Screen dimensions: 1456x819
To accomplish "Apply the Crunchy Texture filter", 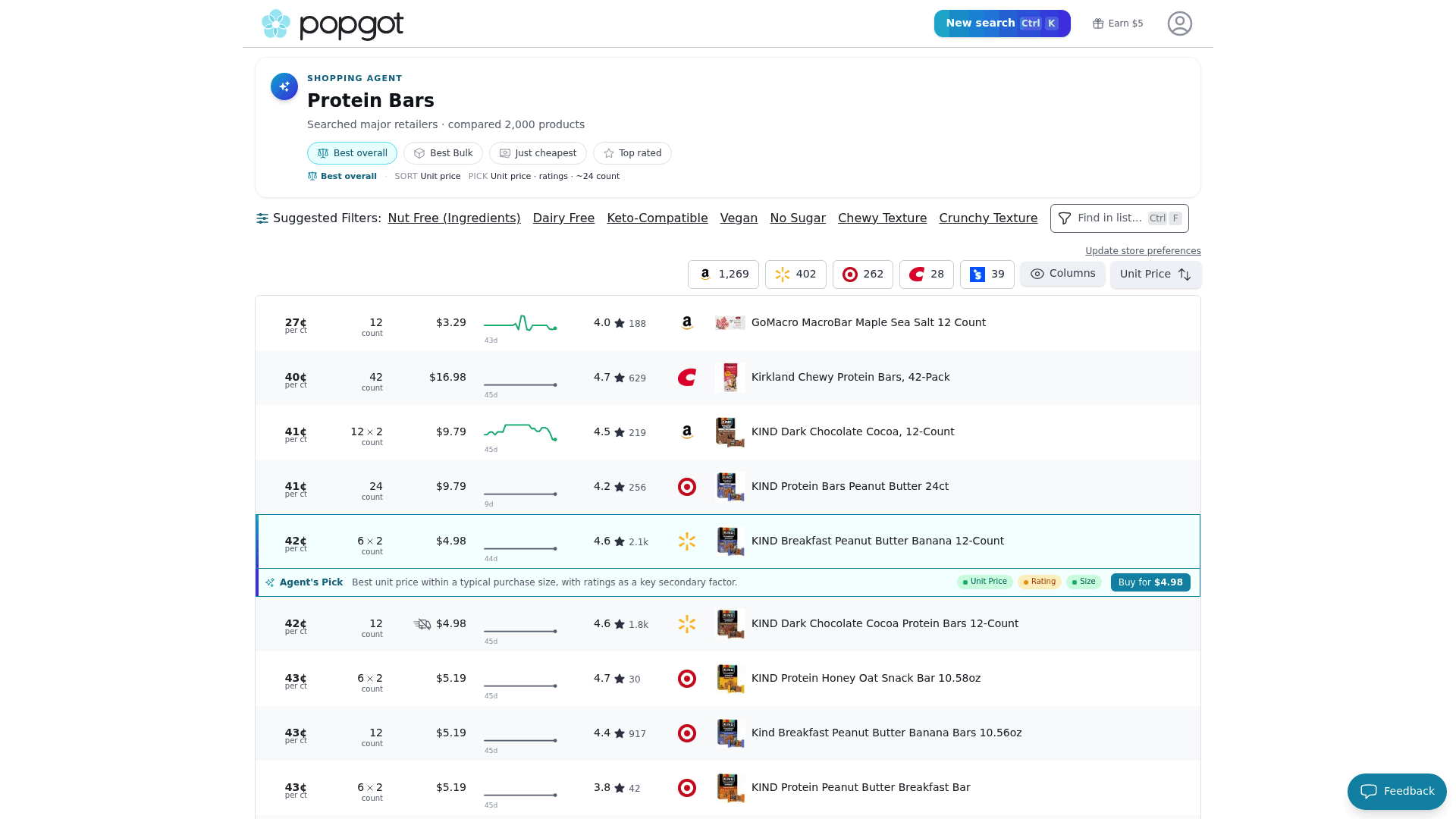I will 988,218.
